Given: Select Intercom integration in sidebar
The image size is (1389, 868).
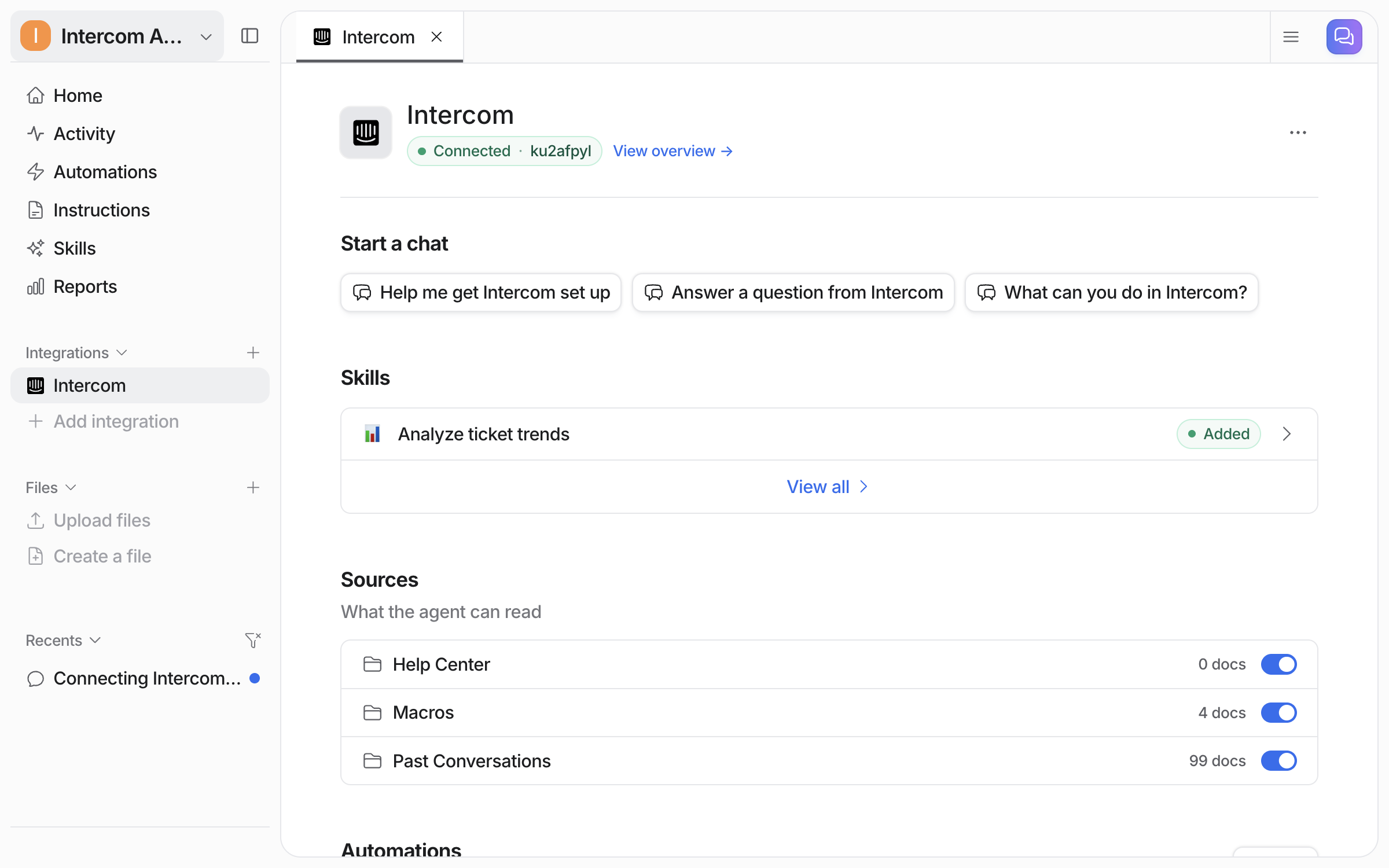Looking at the screenshot, I should 140,385.
